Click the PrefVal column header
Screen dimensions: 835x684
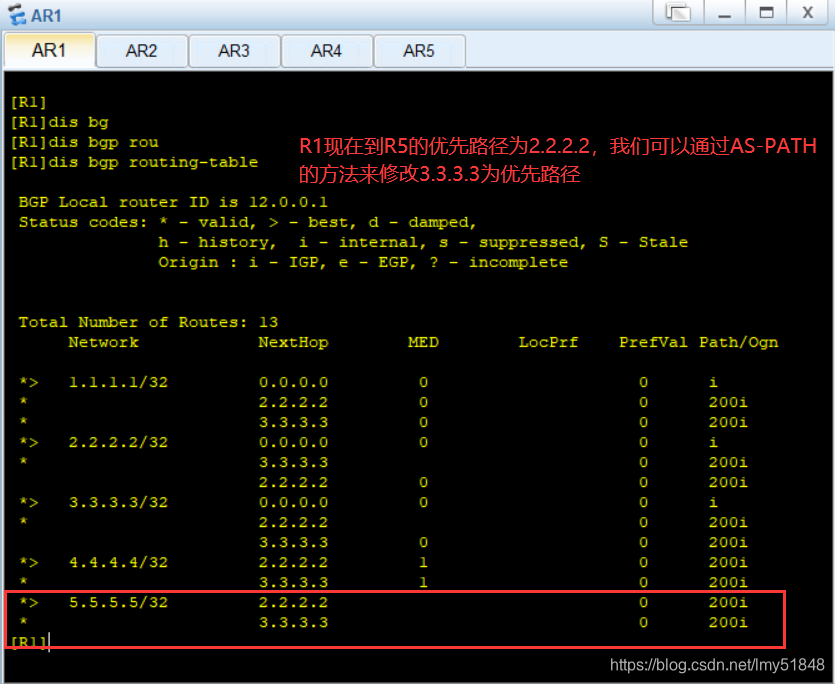(653, 342)
